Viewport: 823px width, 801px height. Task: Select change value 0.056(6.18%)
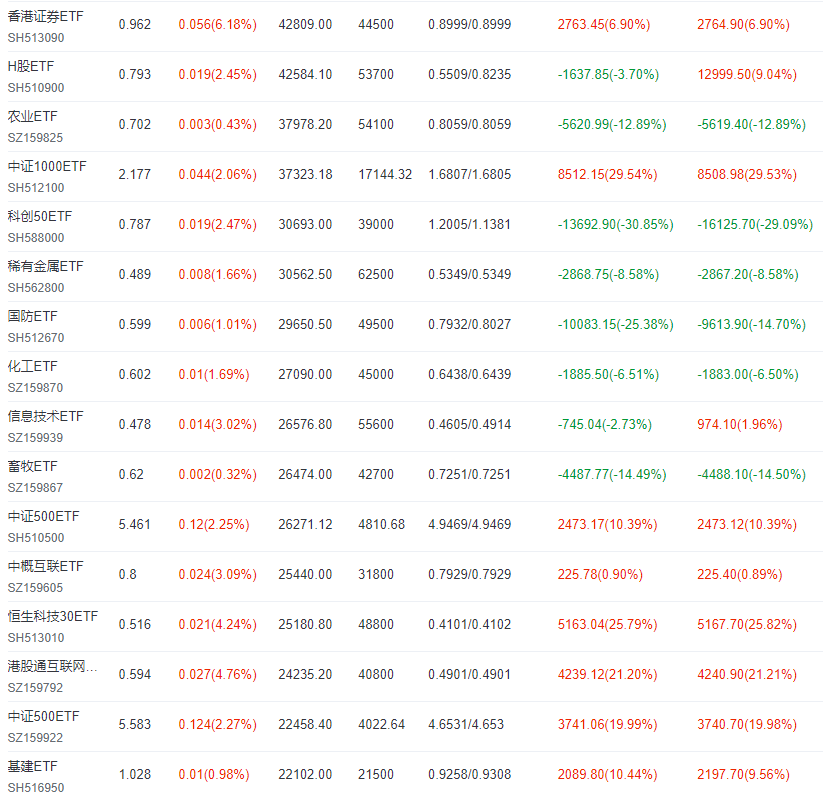coord(217,25)
